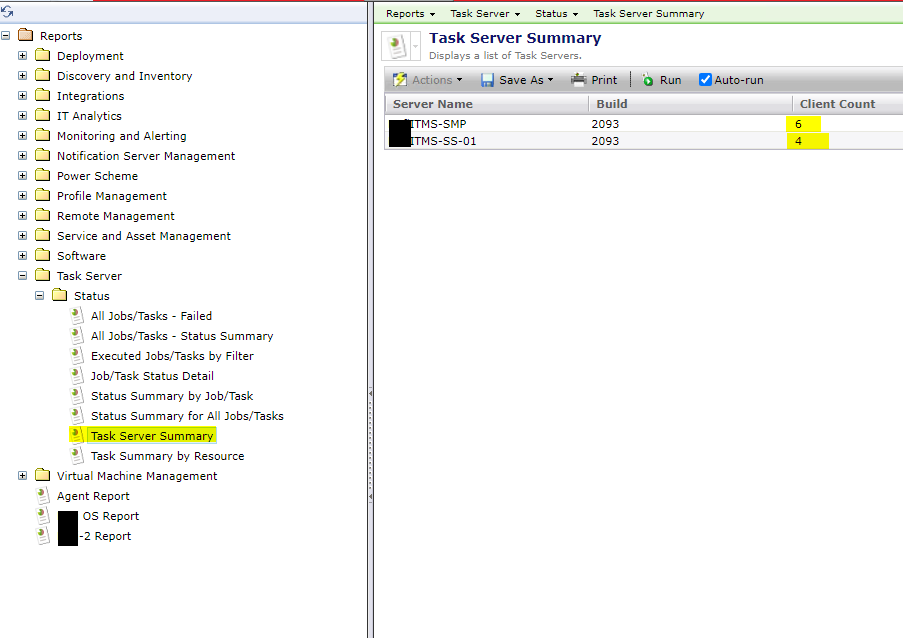Click the client count value 4
The image size is (903, 638).
pos(798,141)
